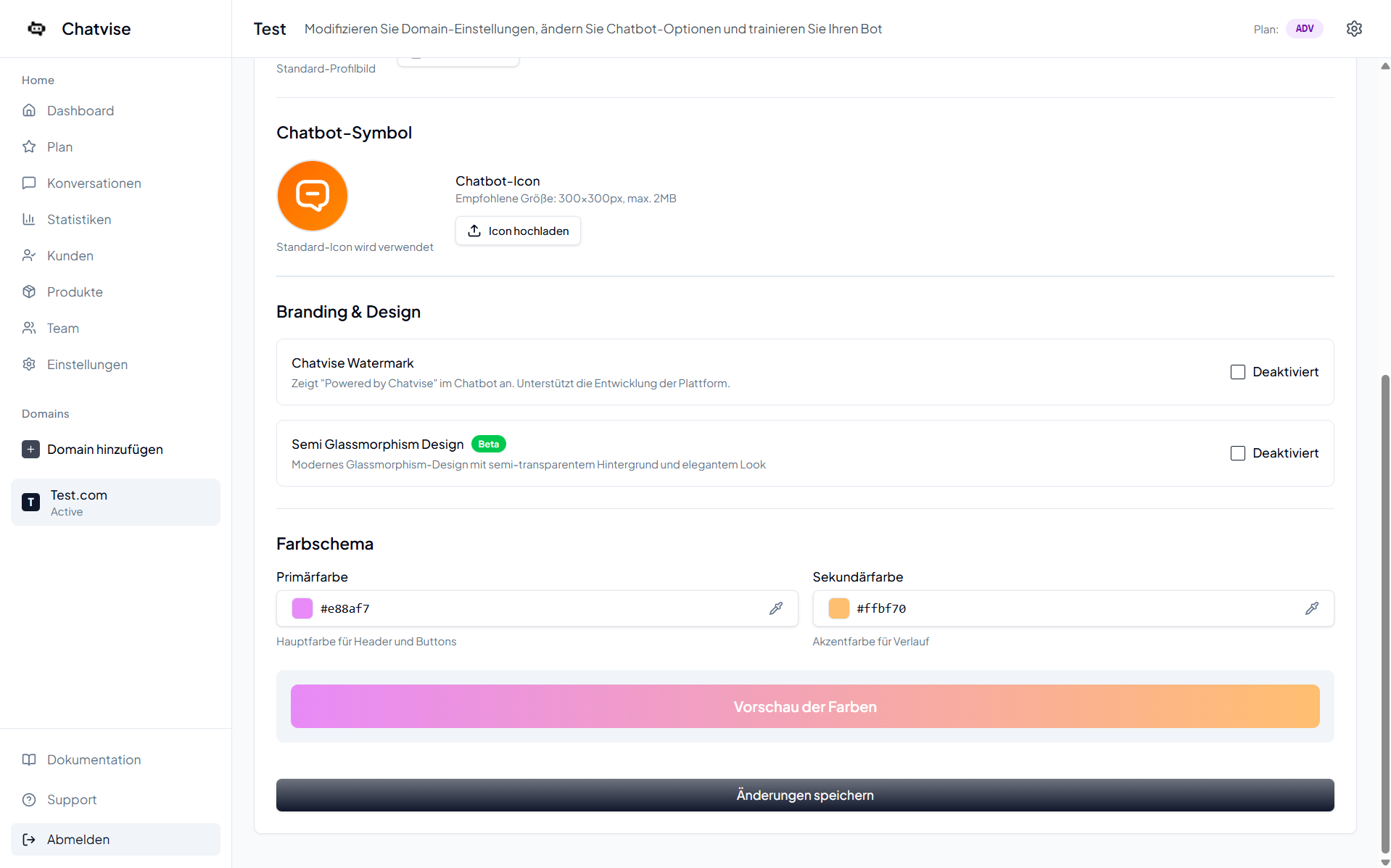
Task: Open the pink primary color swatch
Action: click(302, 608)
